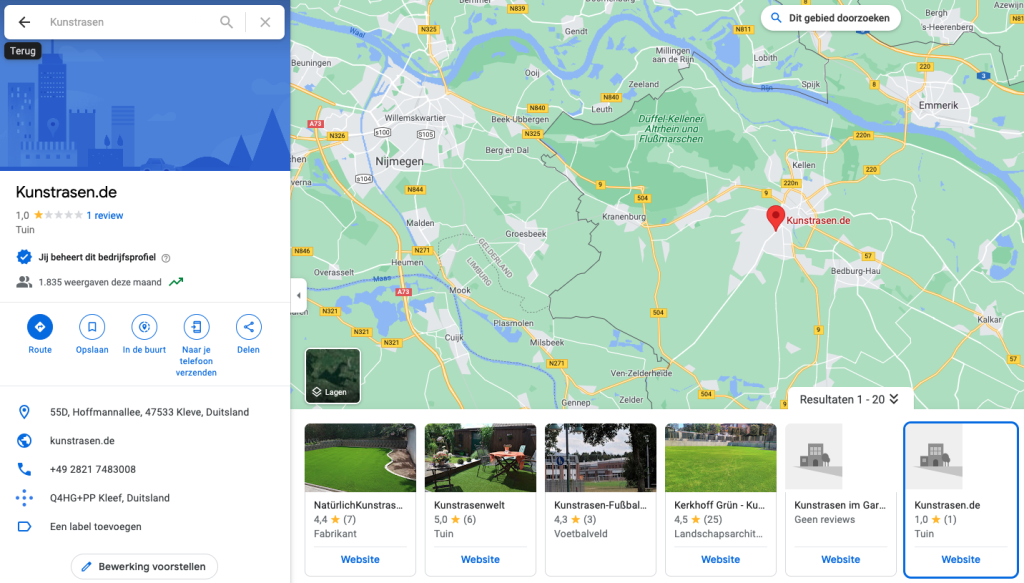
Task: Click the green trend arrow icon
Action: click(x=176, y=282)
